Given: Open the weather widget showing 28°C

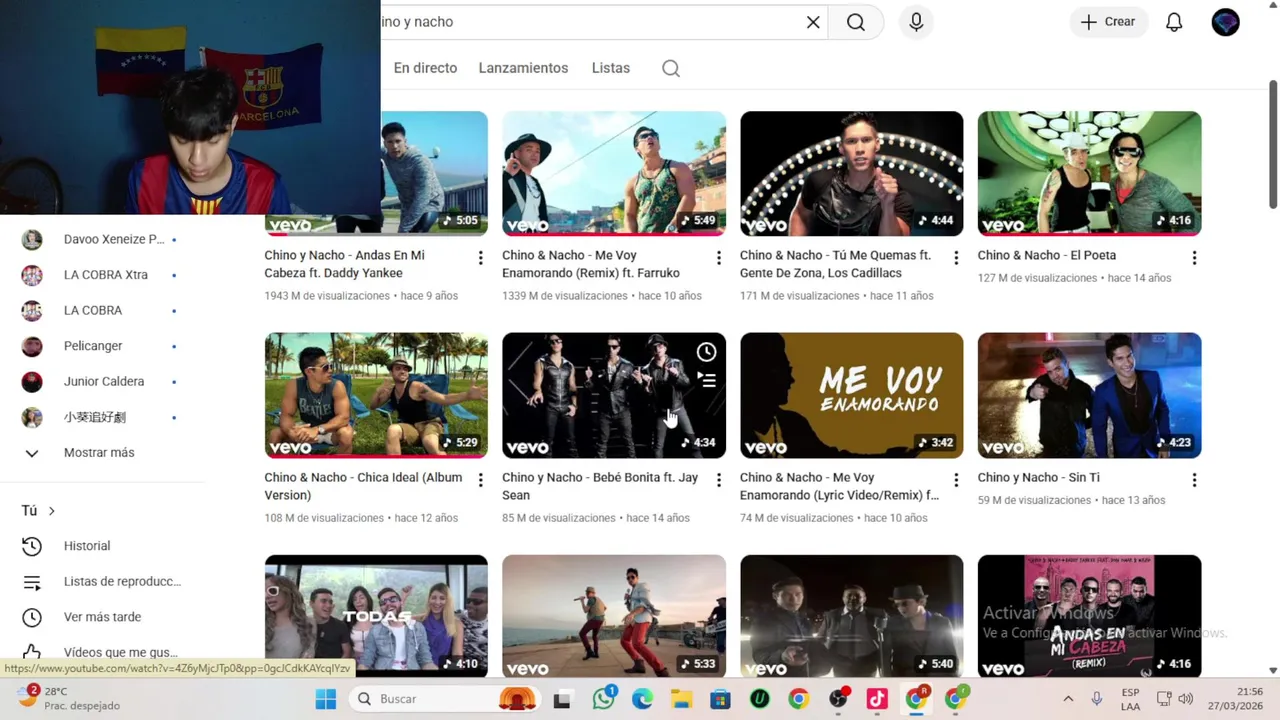Looking at the screenshot, I should click(70, 698).
